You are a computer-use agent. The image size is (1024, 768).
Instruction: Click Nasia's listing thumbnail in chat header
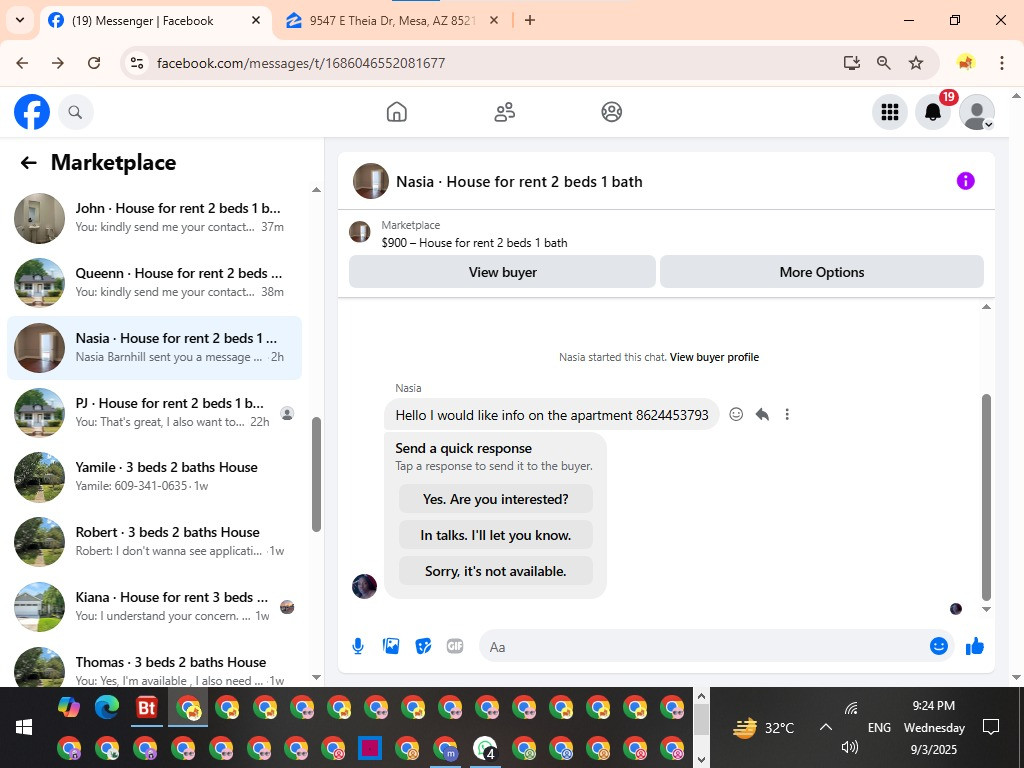click(371, 181)
